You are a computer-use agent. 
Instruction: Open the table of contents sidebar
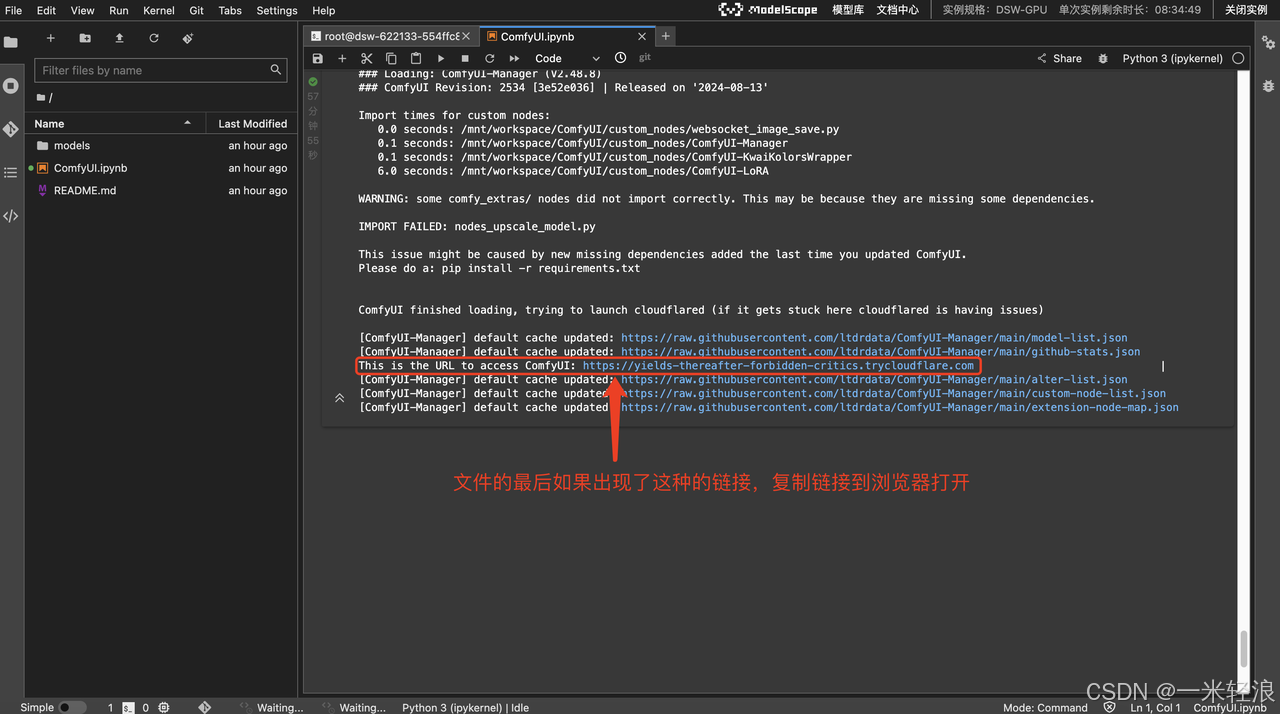pyautogui.click(x=11, y=171)
